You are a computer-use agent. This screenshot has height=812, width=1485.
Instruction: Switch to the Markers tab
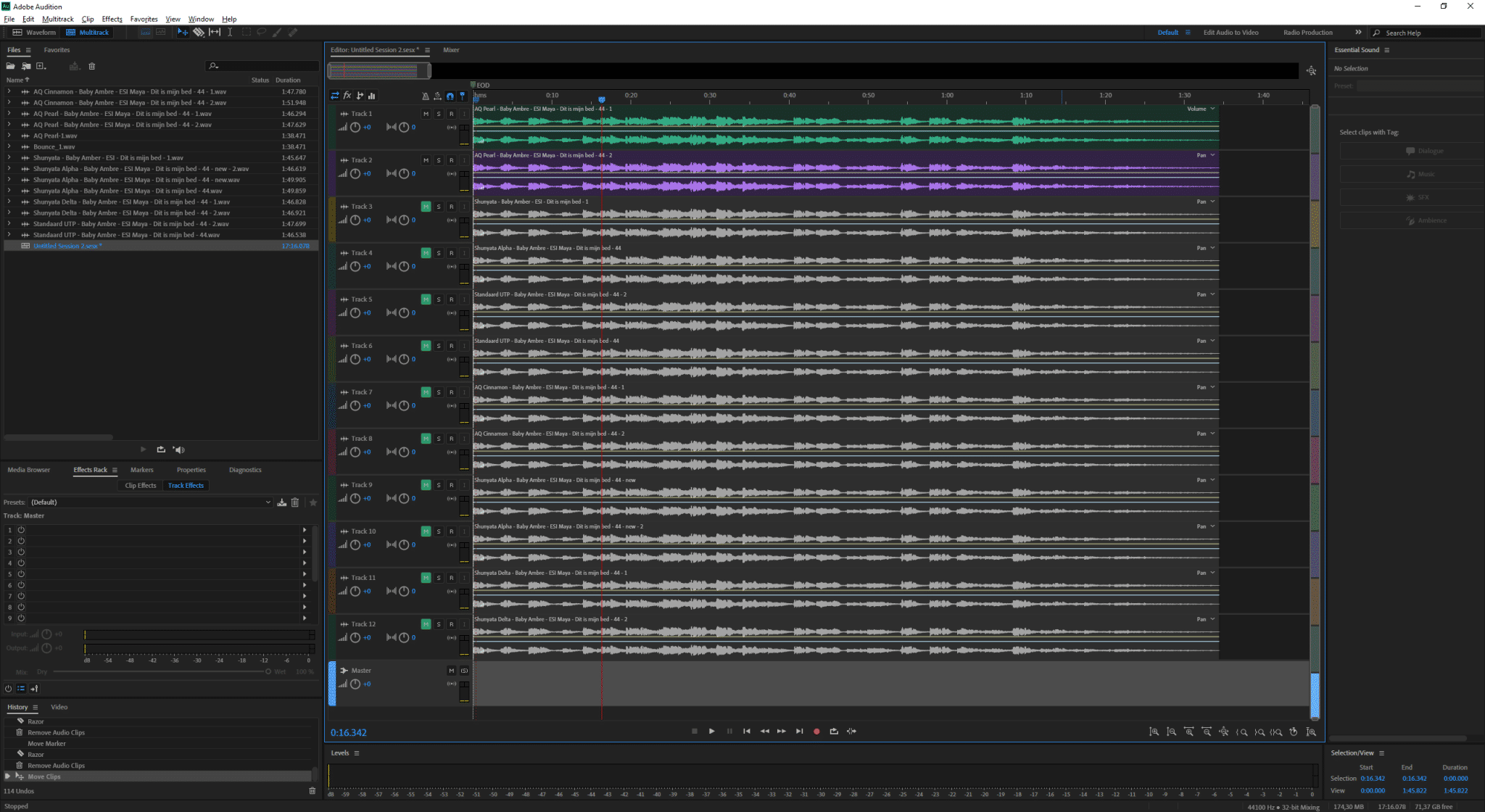coord(141,470)
